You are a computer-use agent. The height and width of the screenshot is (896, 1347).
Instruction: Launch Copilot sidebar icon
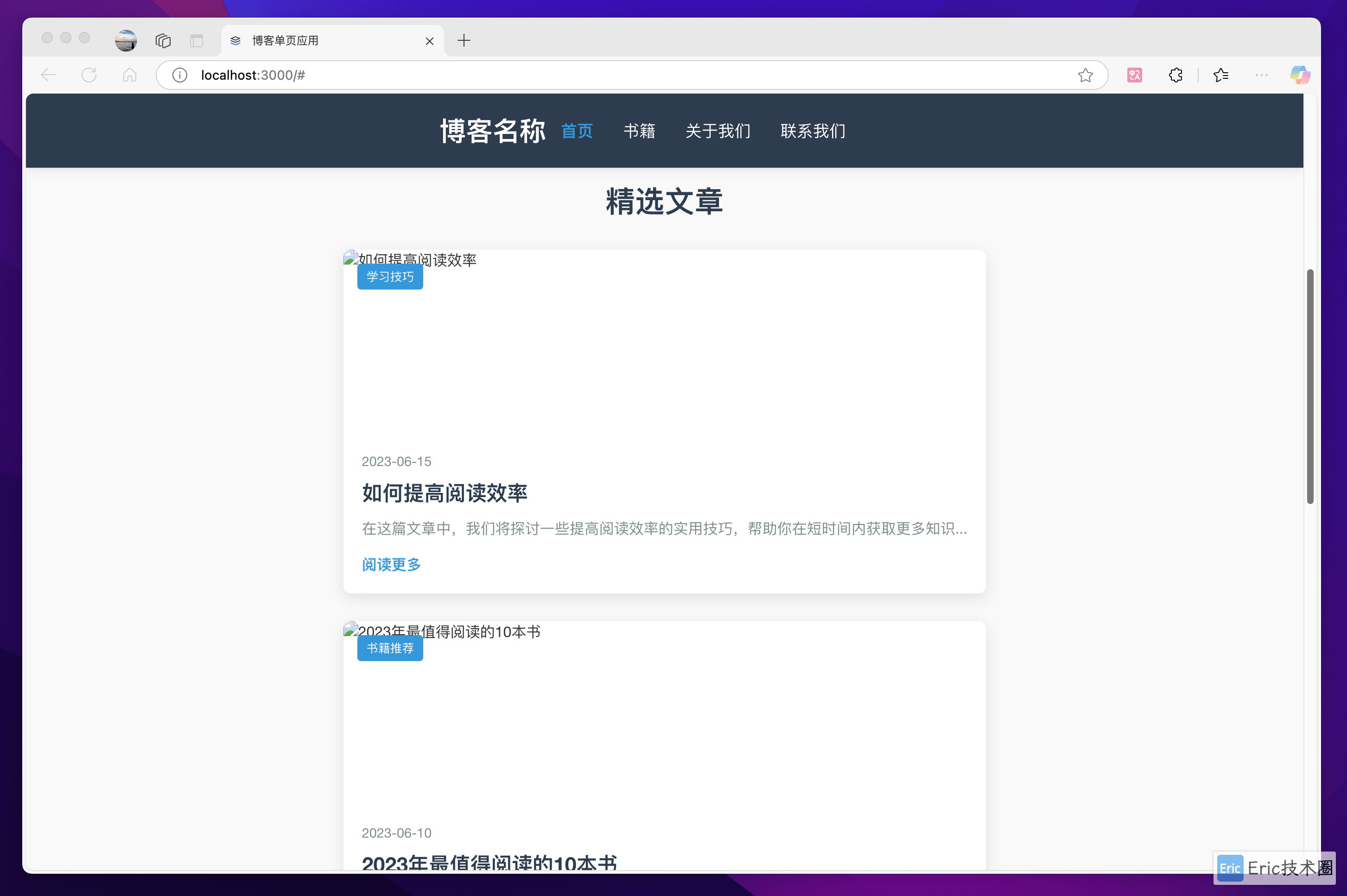[1300, 75]
